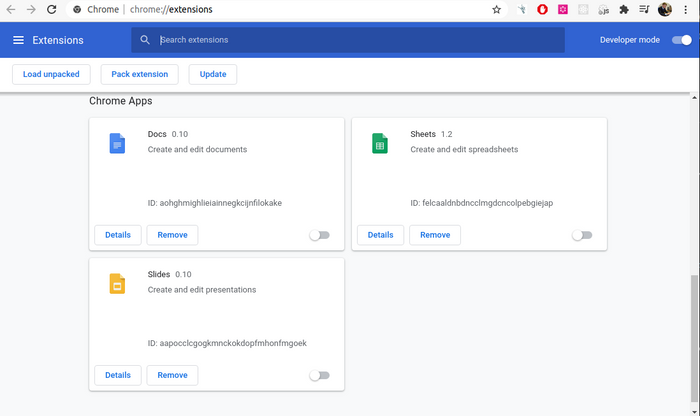700x416 pixels.
Task: Click the Chrome Apps heading
Action: tap(121, 101)
